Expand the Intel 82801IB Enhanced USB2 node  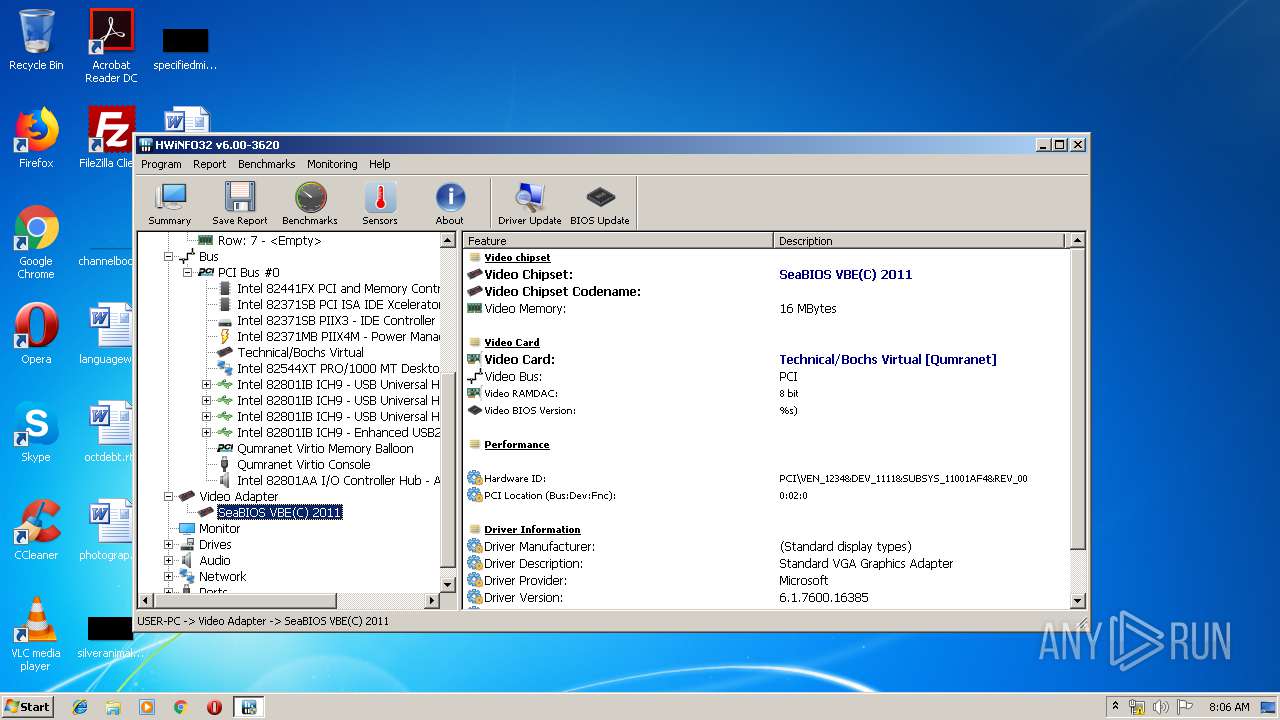pyautogui.click(x=207, y=433)
